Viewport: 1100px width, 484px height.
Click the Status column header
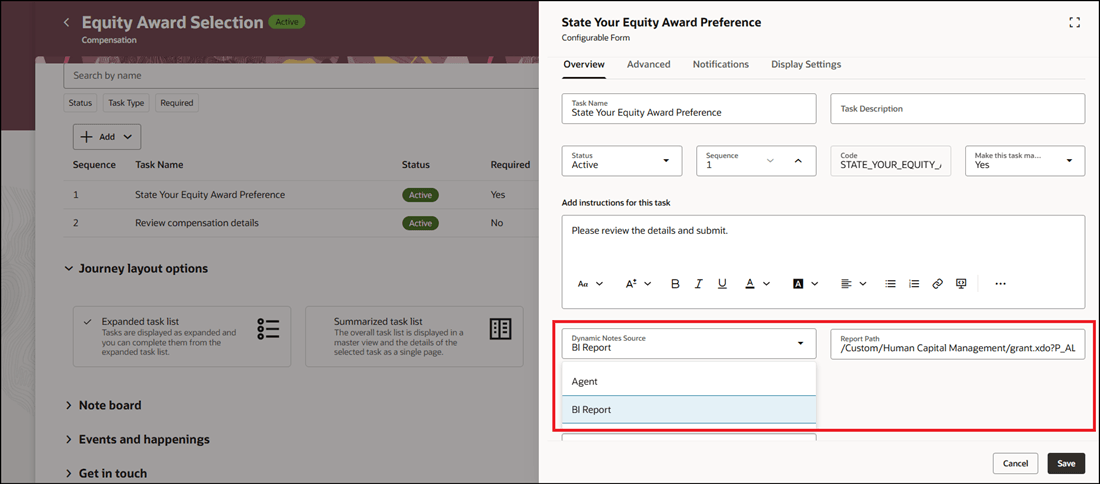click(415, 165)
